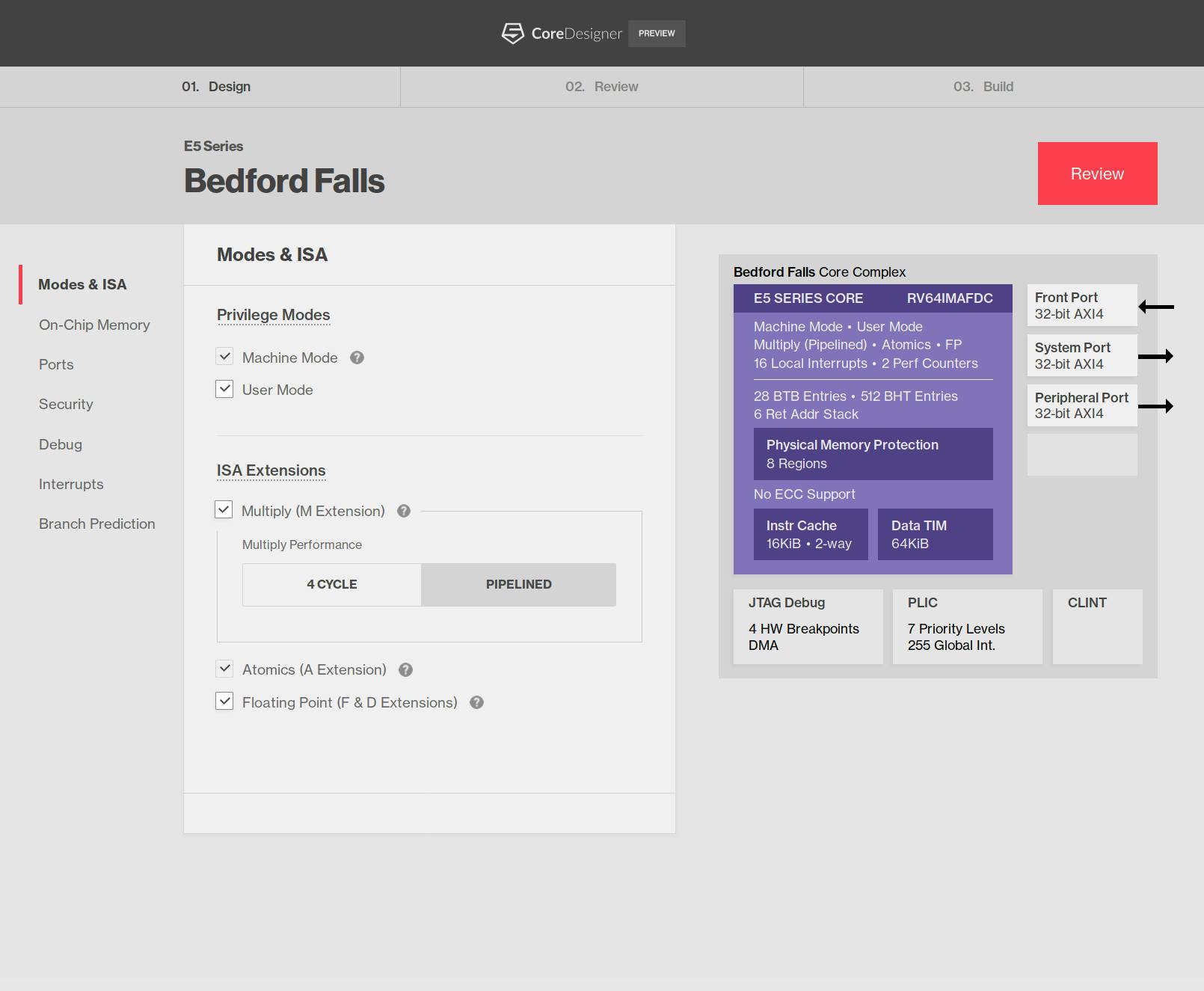Click the PREVIEW badge

click(x=657, y=34)
